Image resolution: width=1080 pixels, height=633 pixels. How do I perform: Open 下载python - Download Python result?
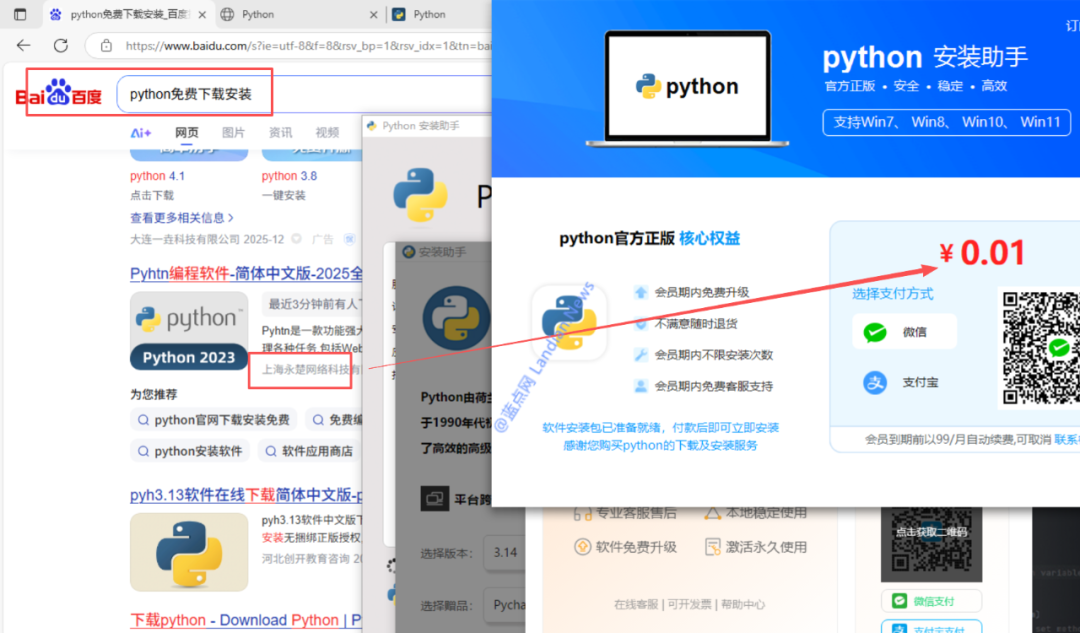(246, 620)
